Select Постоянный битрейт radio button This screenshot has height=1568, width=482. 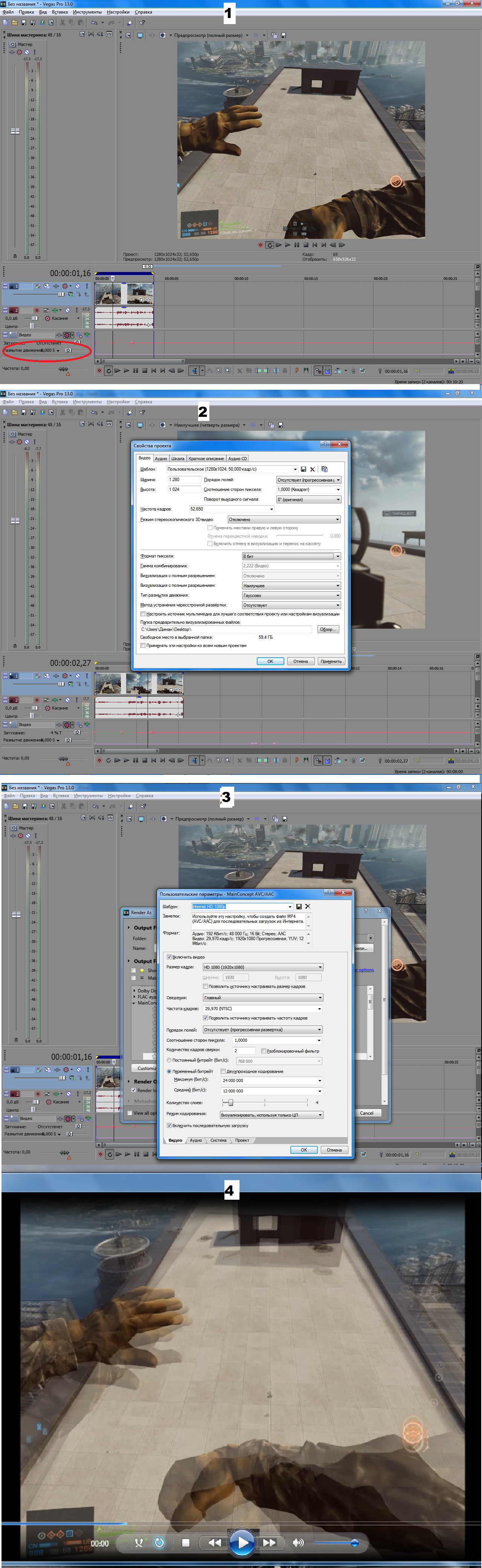169,1061
